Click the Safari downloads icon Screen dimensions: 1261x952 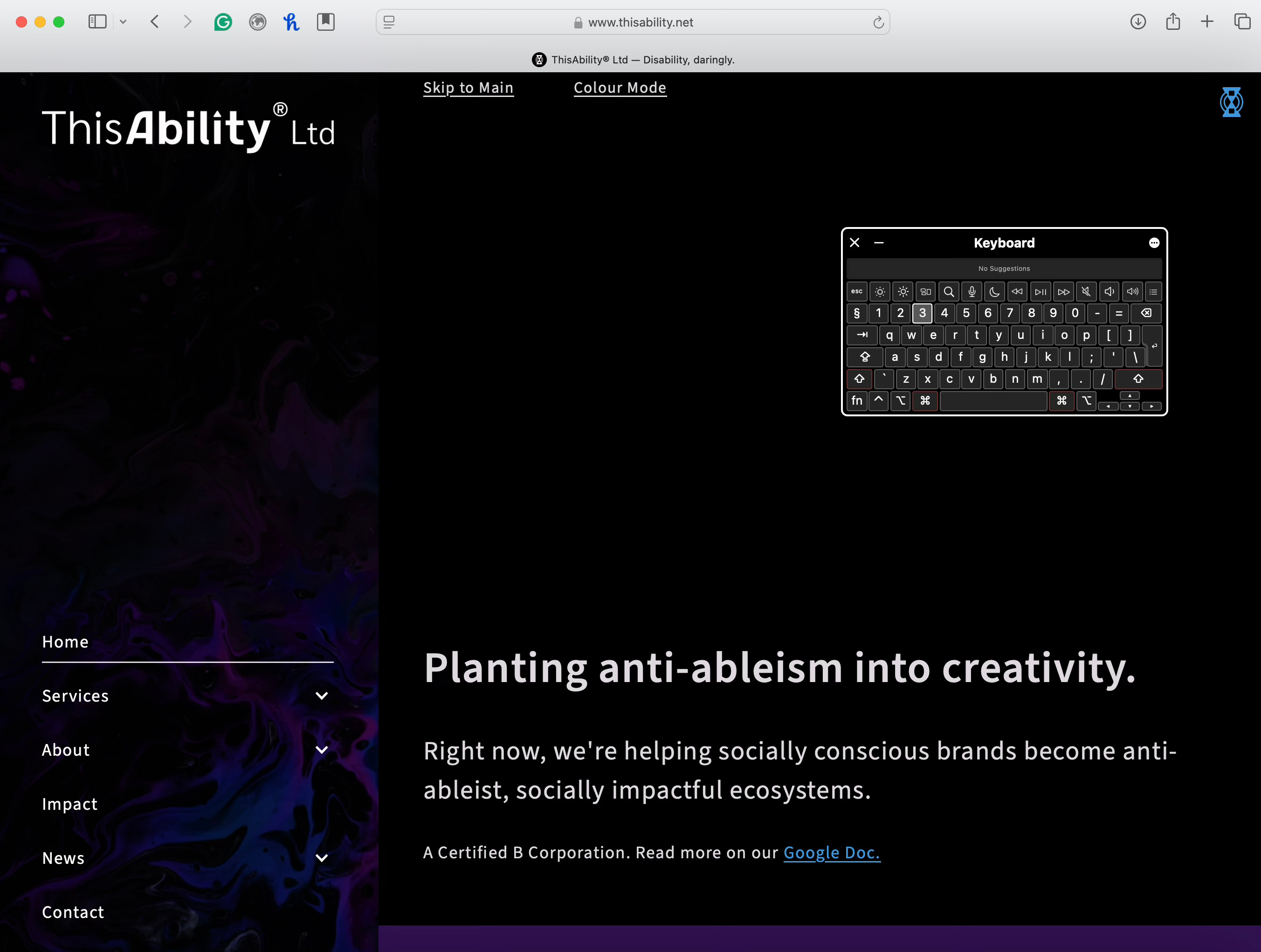click(x=1138, y=22)
